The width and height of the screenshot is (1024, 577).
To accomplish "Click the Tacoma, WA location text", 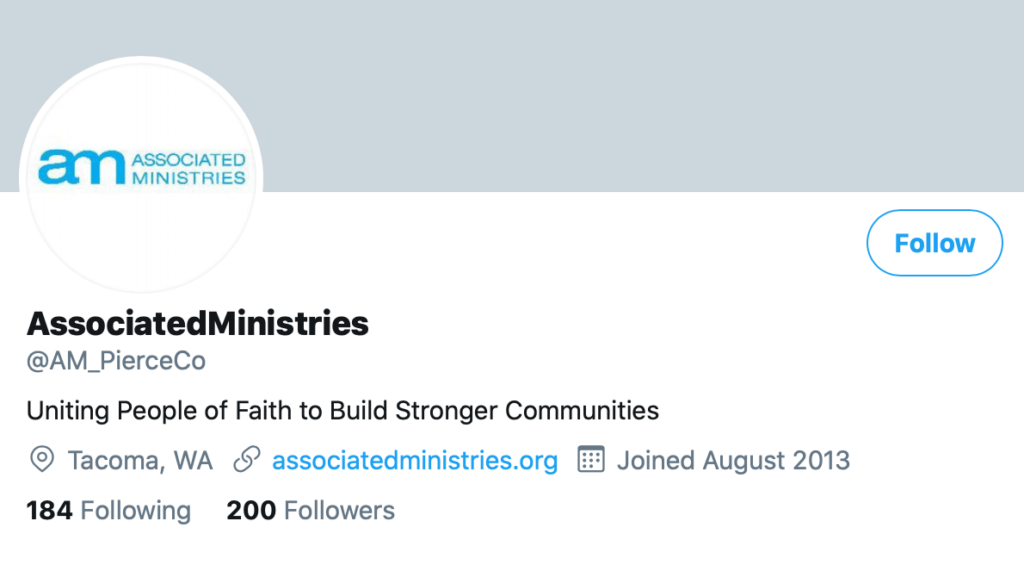I will click(140, 461).
